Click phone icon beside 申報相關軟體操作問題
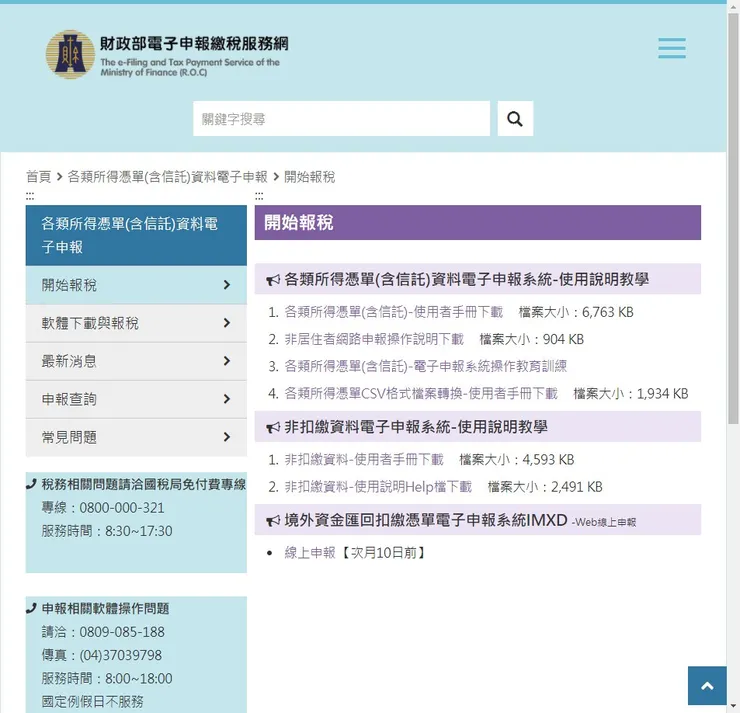 tap(31, 609)
